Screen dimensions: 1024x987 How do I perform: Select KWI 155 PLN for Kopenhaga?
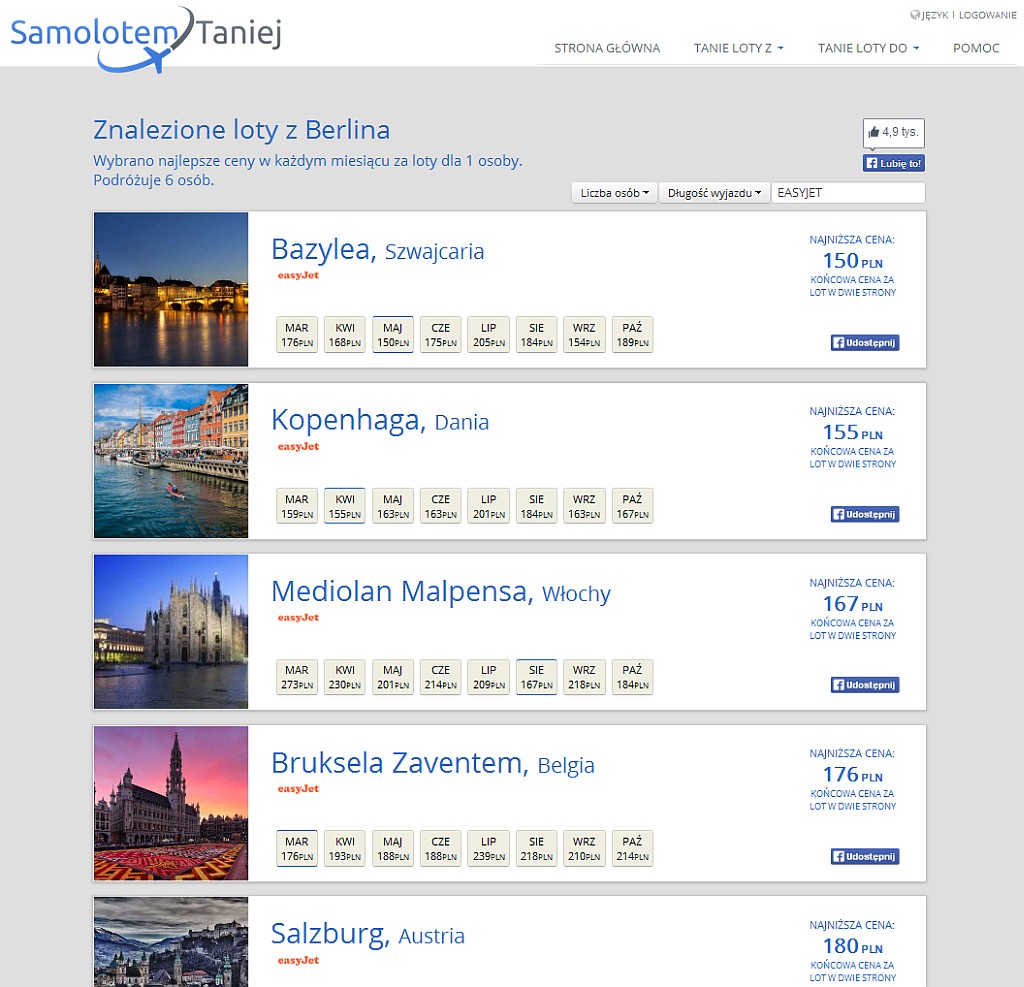coord(345,506)
